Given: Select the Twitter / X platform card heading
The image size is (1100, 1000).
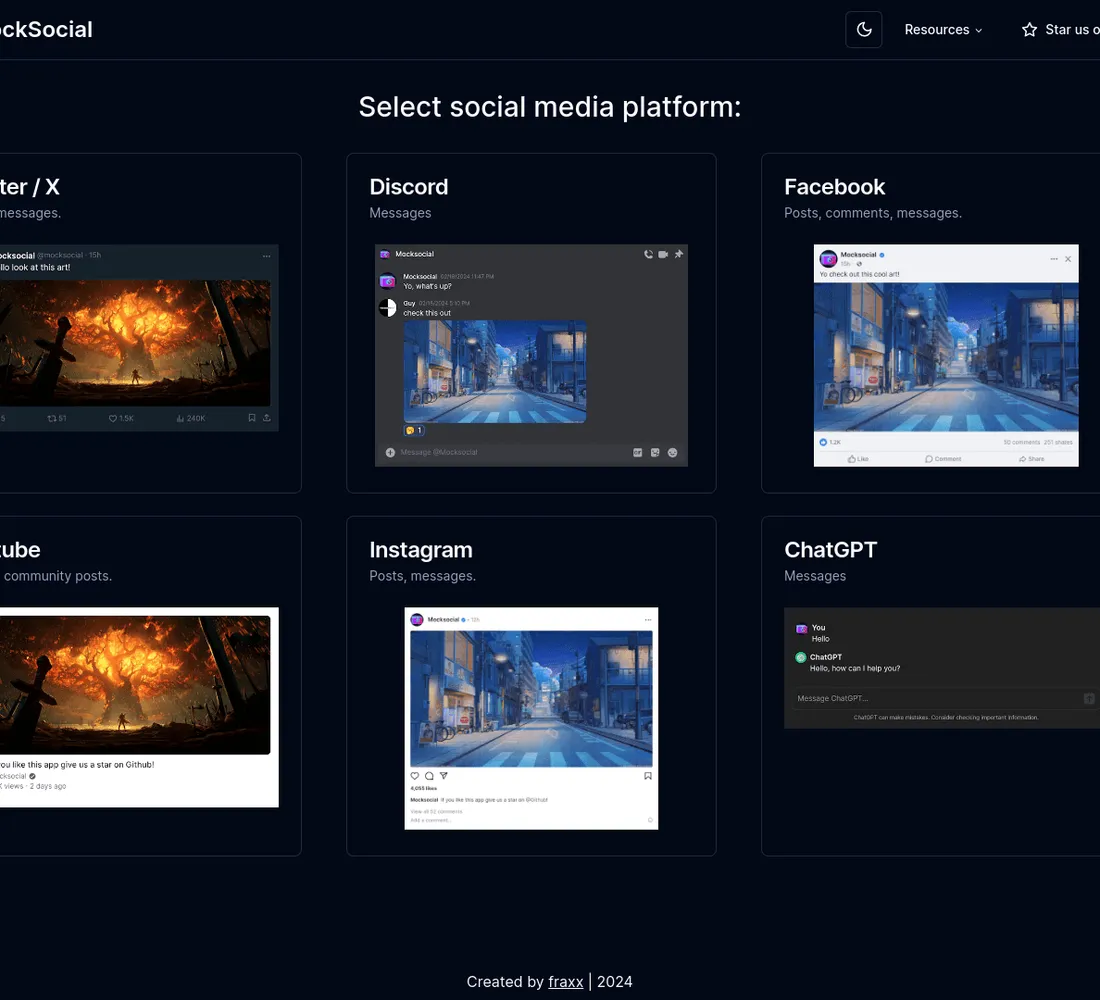Looking at the screenshot, I should coord(29,187).
